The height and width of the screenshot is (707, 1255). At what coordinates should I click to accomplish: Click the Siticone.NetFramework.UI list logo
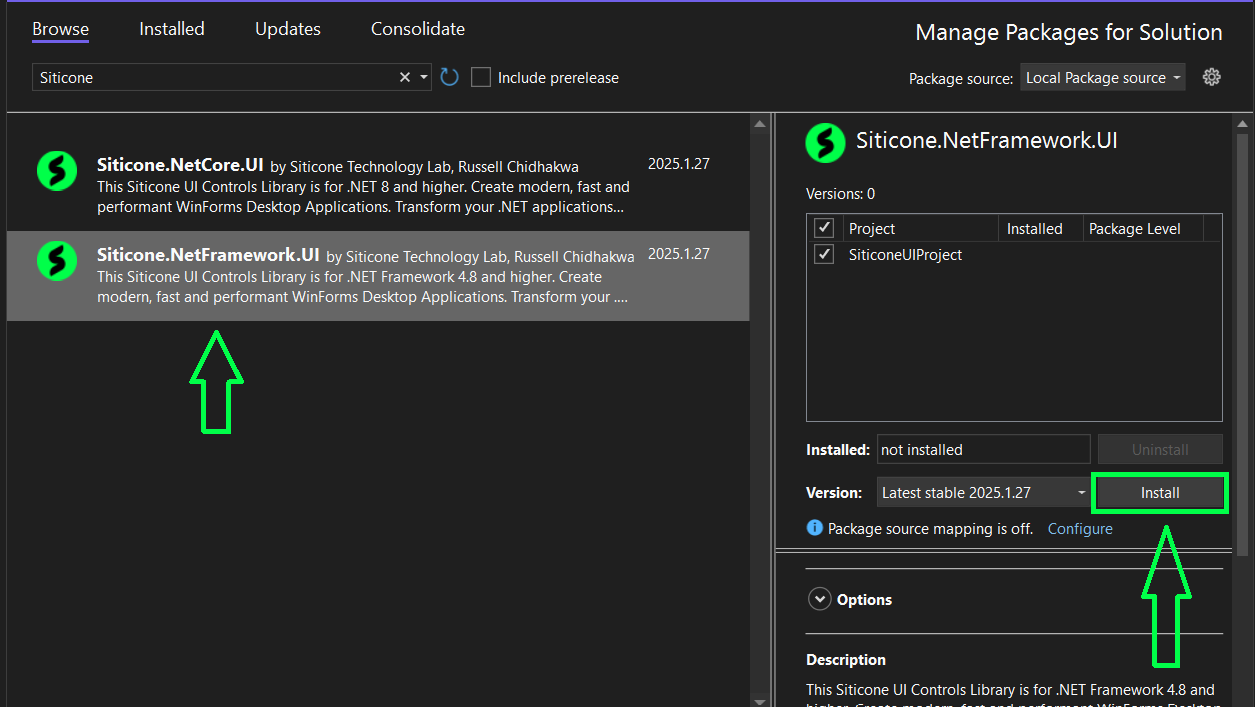coord(57,261)
